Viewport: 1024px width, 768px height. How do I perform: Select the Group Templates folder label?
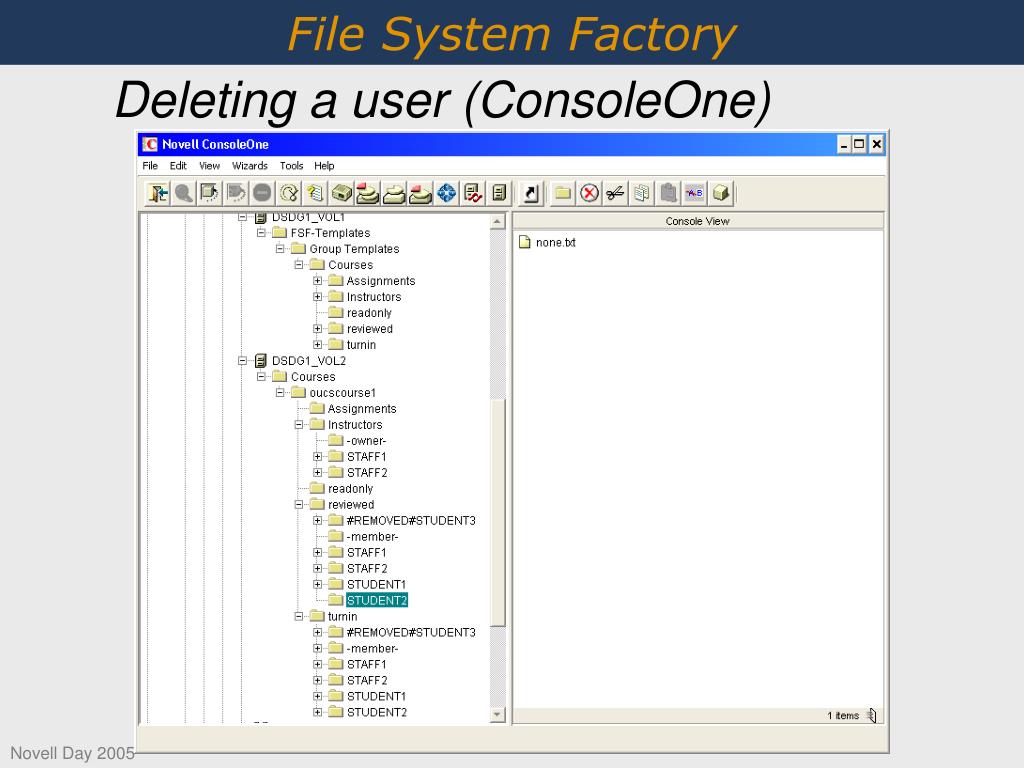354,249
